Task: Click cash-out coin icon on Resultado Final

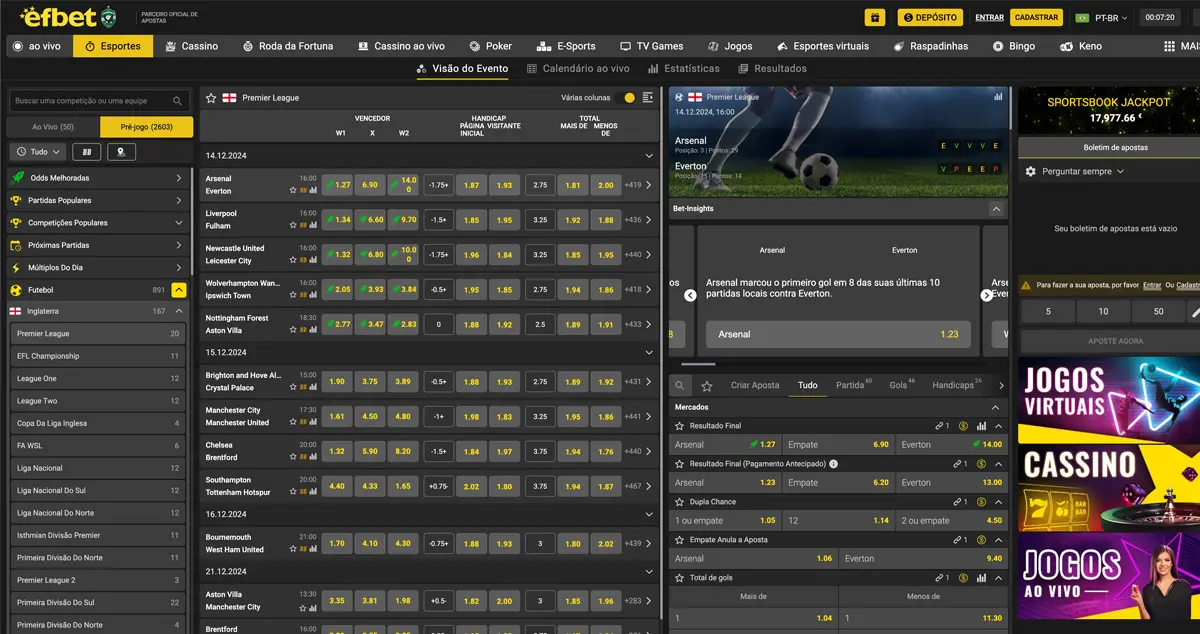Action: [x=964, y=426]
